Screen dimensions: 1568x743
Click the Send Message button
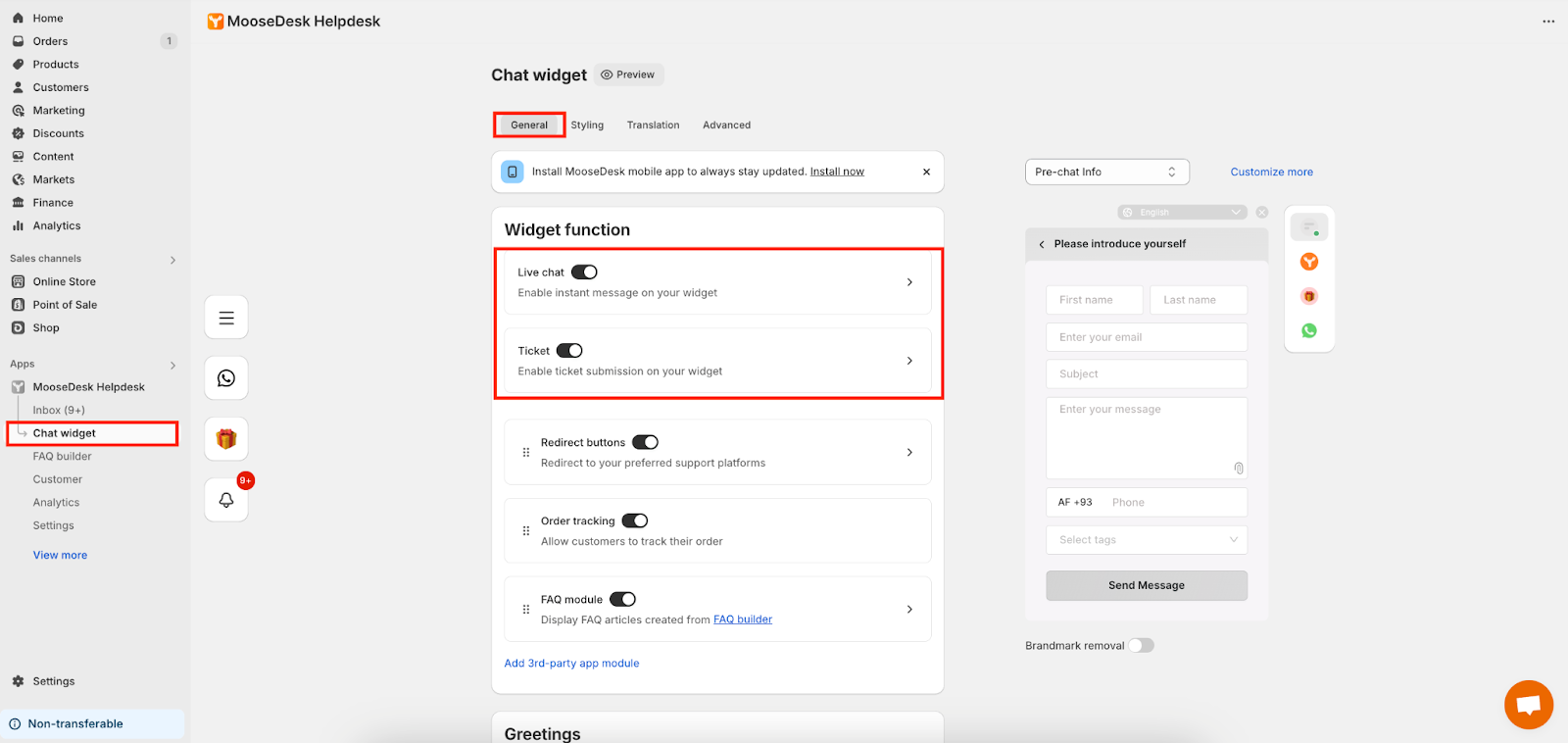pos(1147,585)
